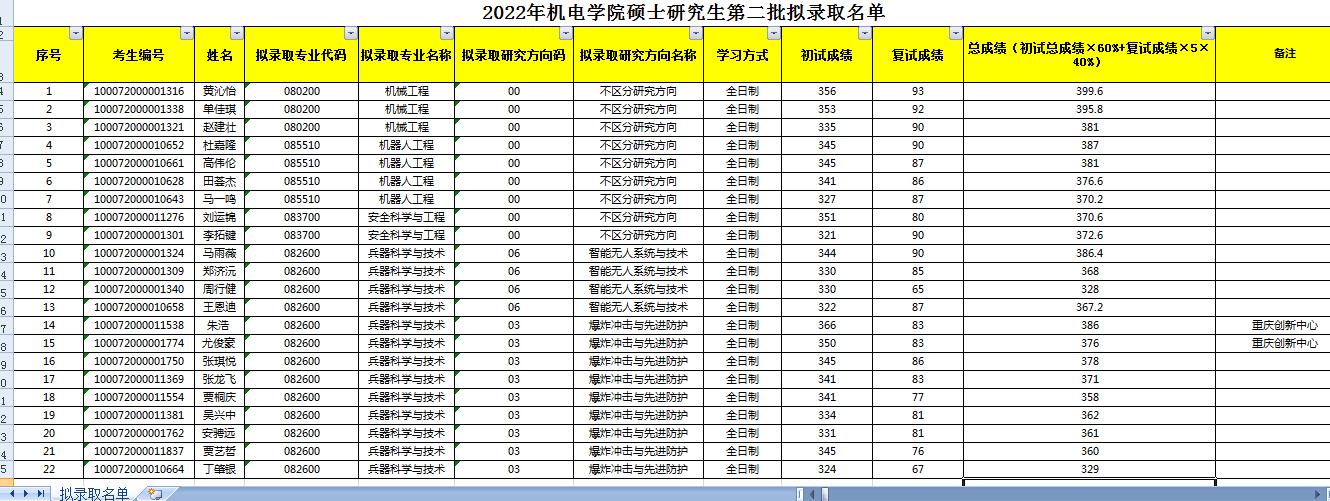Select the name cell 黄沁怡

coord(219,91)
